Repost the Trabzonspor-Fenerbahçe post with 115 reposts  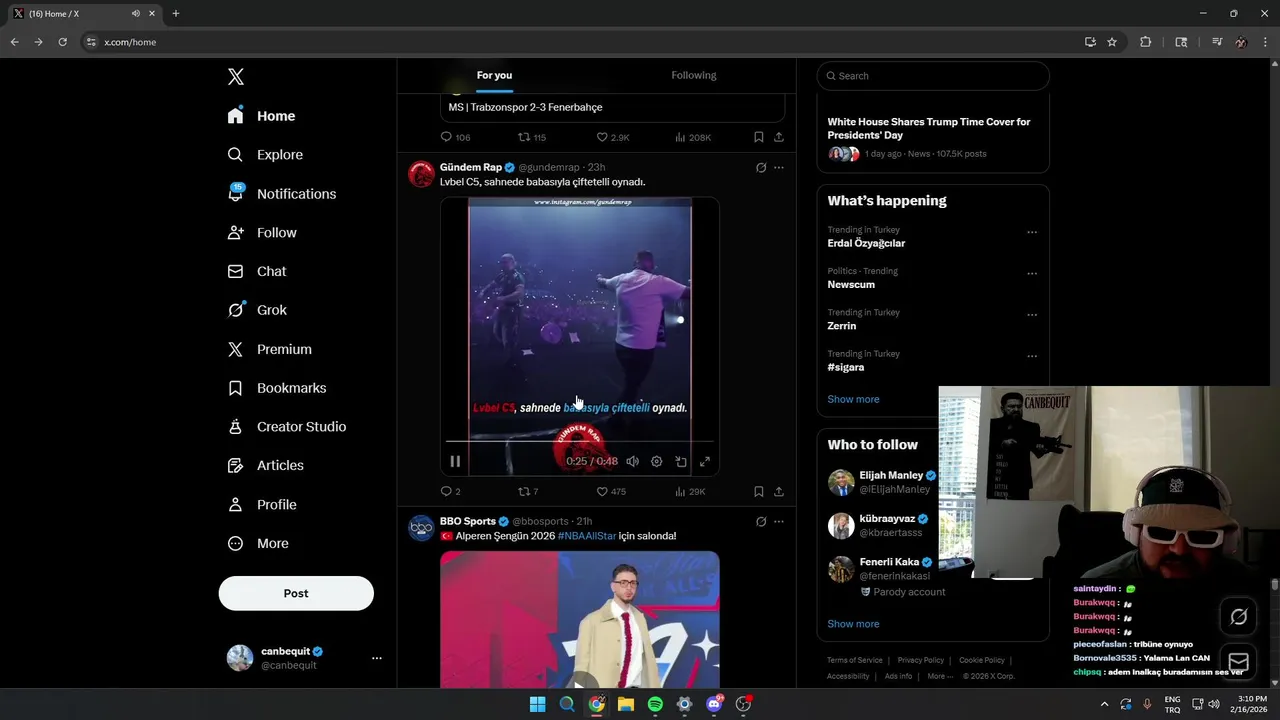[x=531, y=137]
